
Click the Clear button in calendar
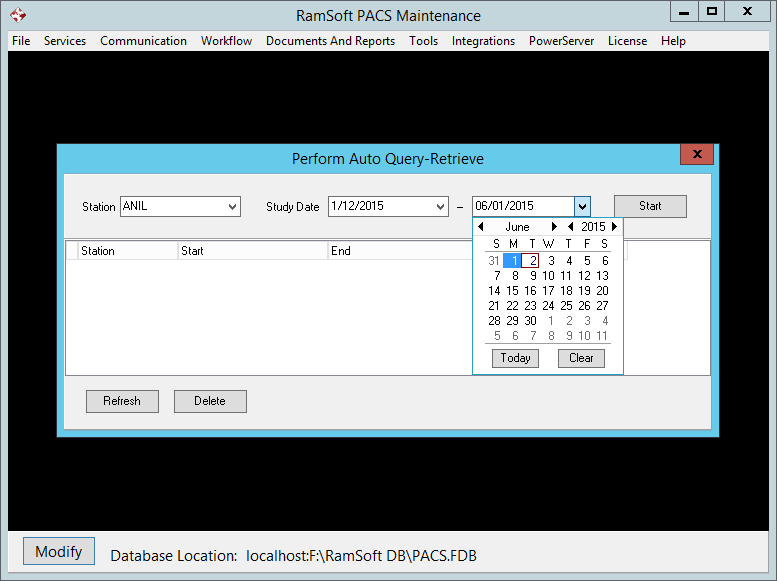click(581, 358)
